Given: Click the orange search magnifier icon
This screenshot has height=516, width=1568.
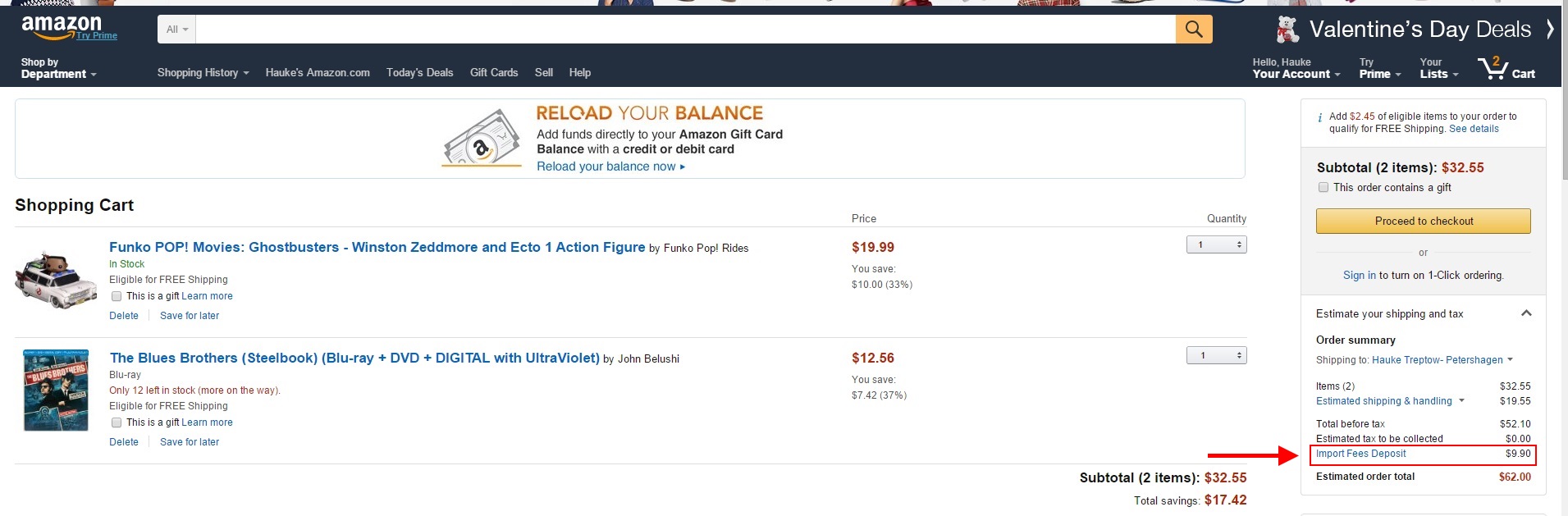Looking at the screenshot, I should click(1194, 30).
